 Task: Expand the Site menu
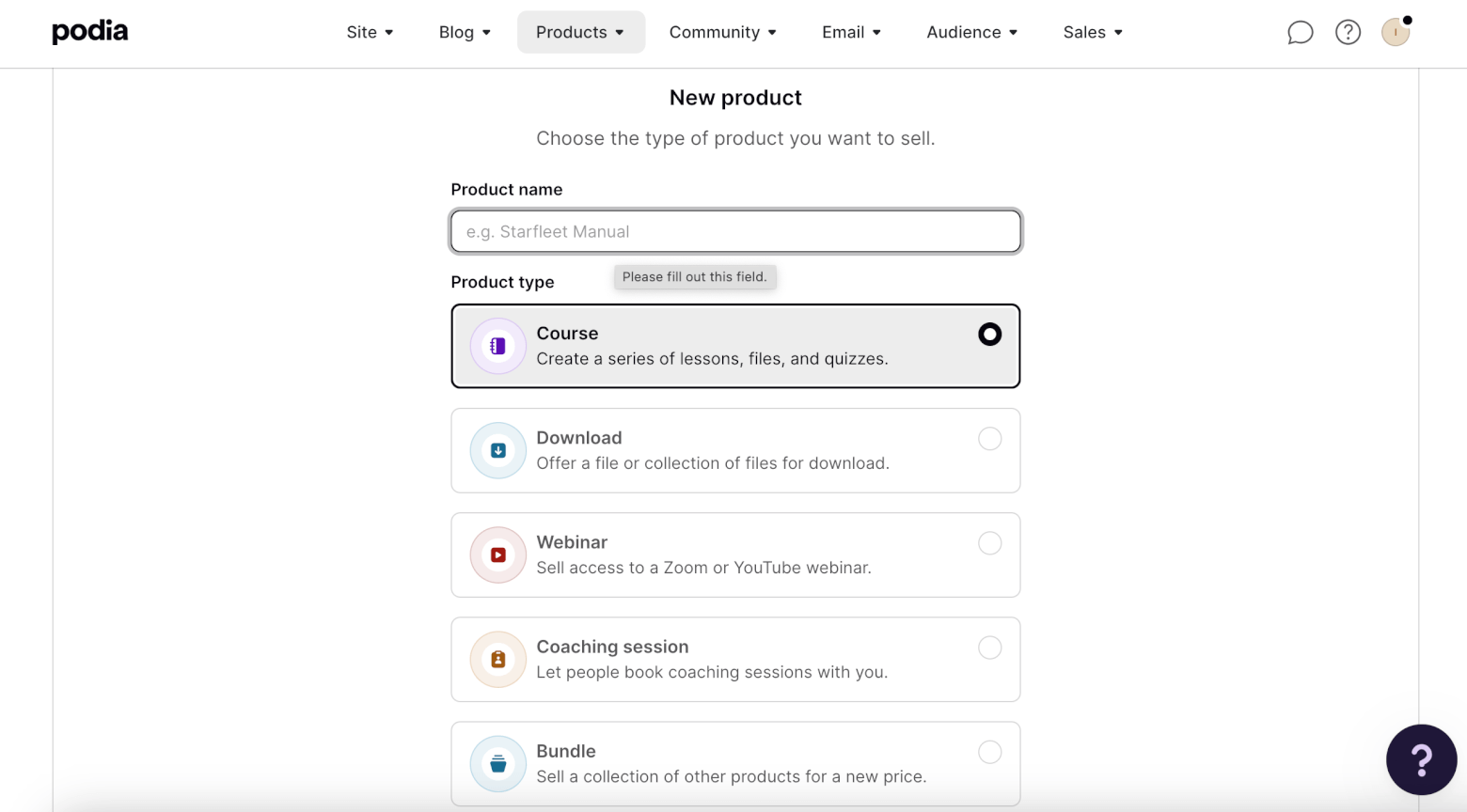click(x=370, y=32)
